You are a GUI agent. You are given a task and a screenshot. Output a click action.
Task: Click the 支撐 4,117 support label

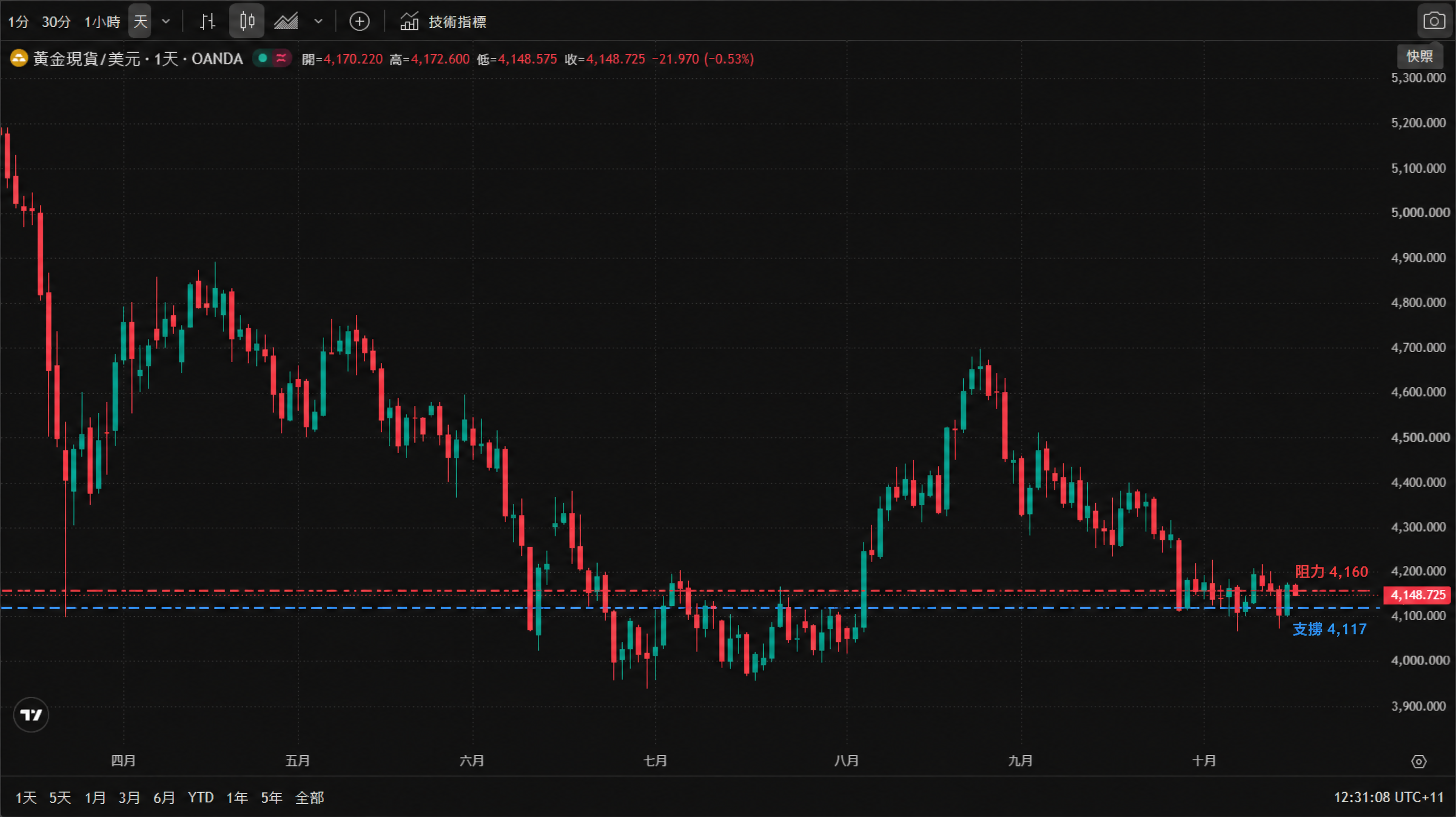(1329, 629)
